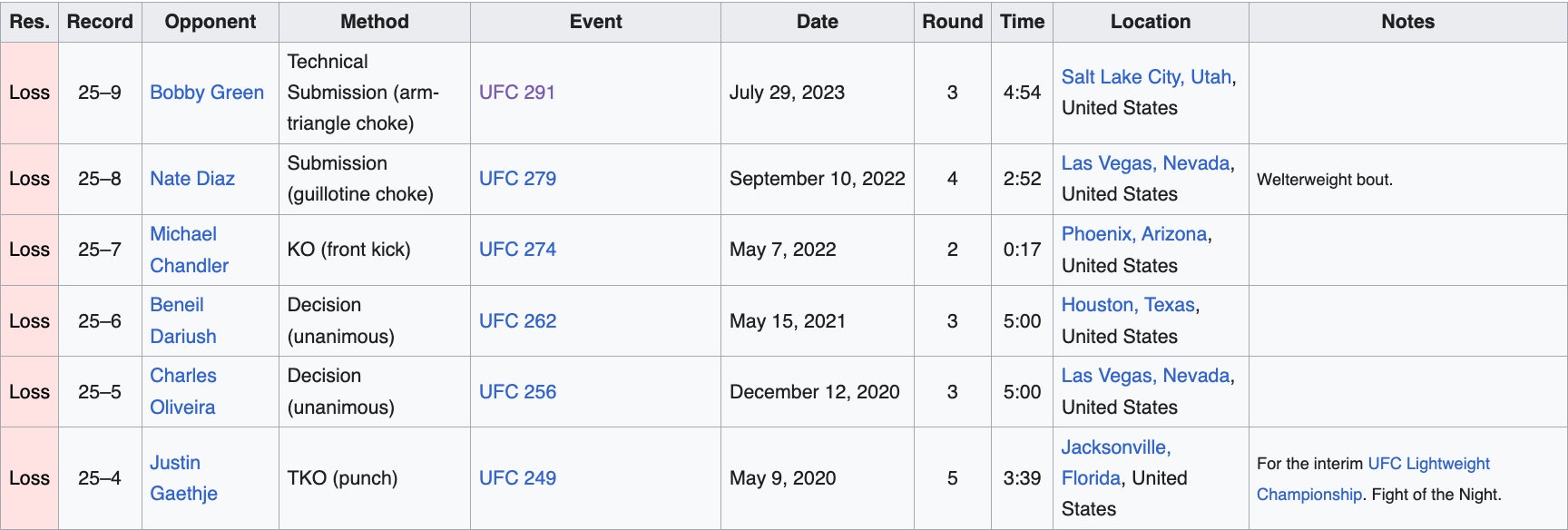This screenshot has height=530, width=1568.
Task: Open the UFC 291 event link
Action: (x=517, y=93)
